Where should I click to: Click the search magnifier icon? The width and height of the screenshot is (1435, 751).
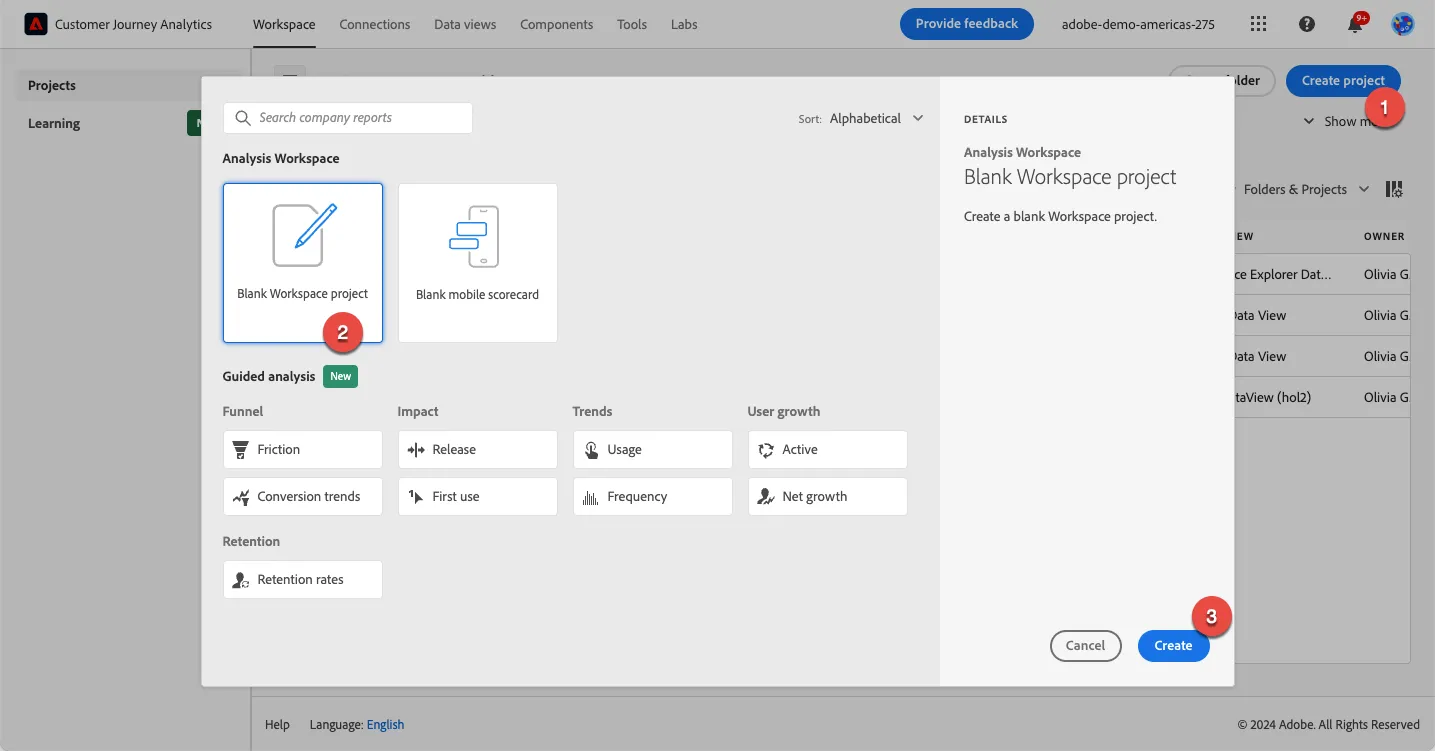[243, 118]
